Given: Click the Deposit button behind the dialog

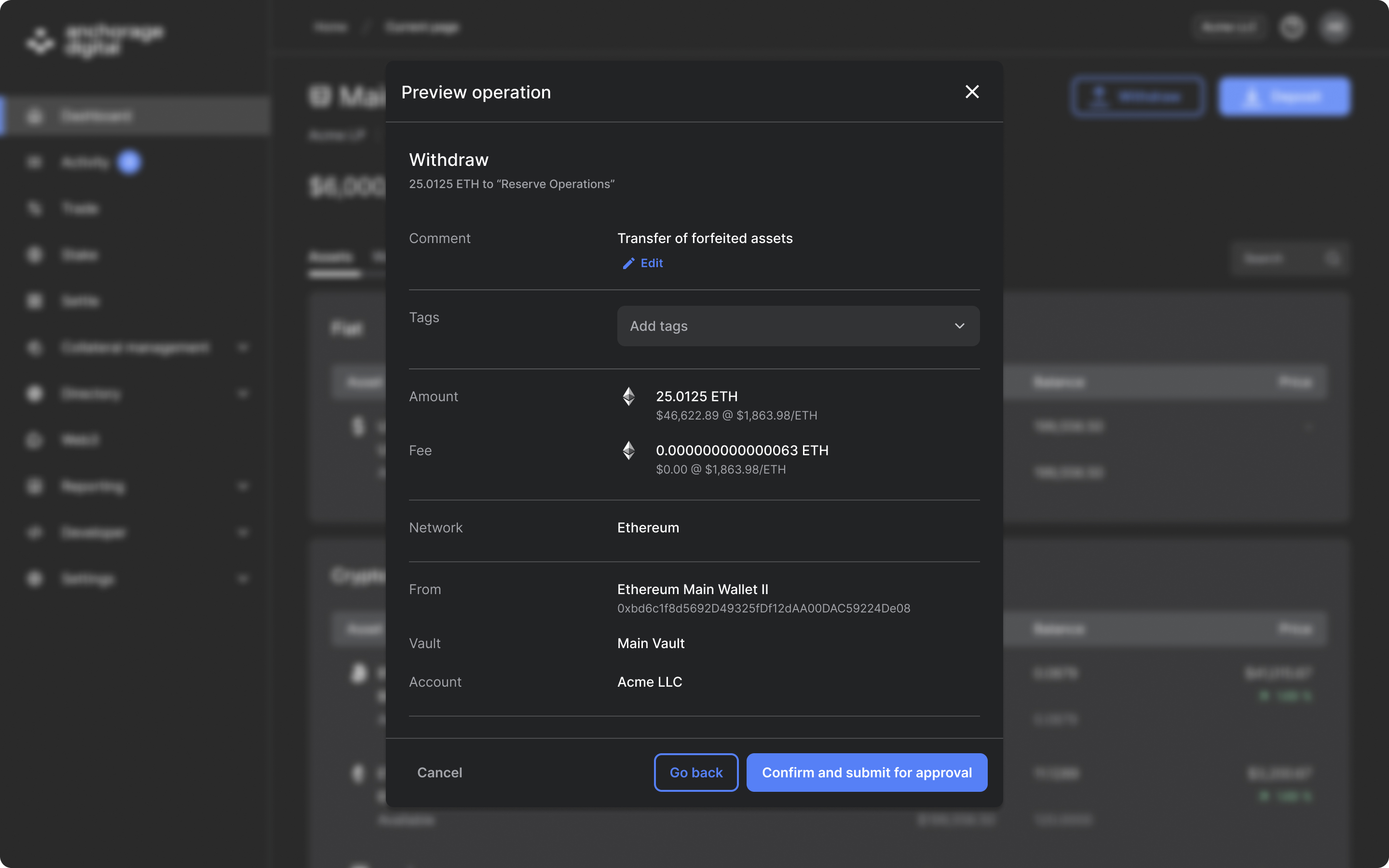Looking at the screenshot, I should (x=1284, y=96).
